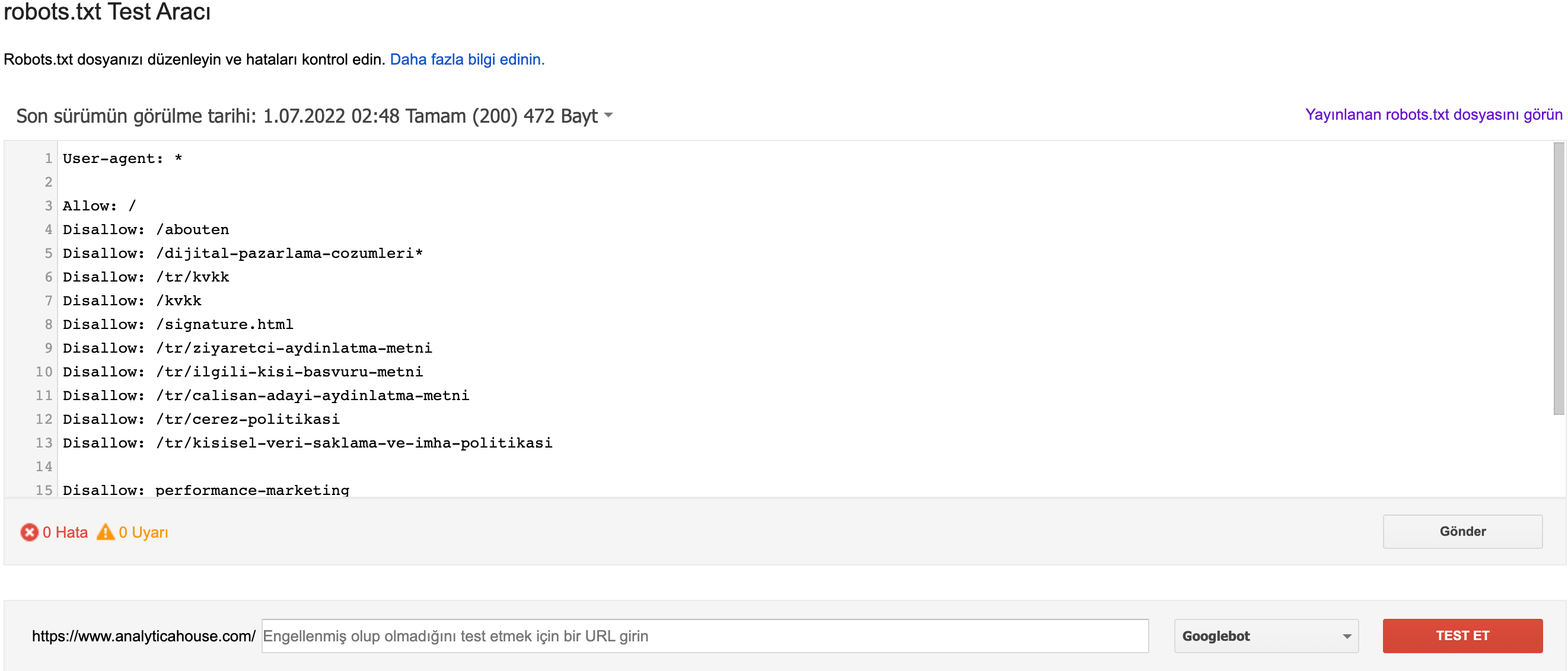The image size is (1568, 671).
Task: Click the Disallow performance-marketing line
Action: [206, 490]
